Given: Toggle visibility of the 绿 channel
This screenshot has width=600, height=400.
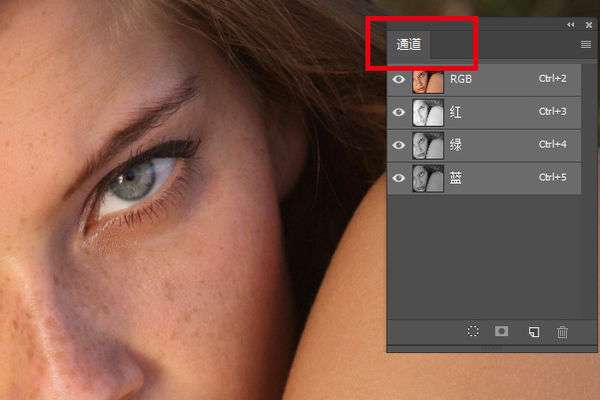Looking at the screenshot, I should tap(399, 145).
